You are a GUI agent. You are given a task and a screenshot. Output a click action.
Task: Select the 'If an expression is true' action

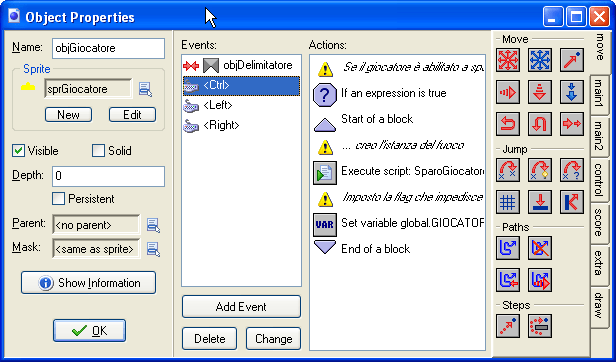(x=398, y=94)
